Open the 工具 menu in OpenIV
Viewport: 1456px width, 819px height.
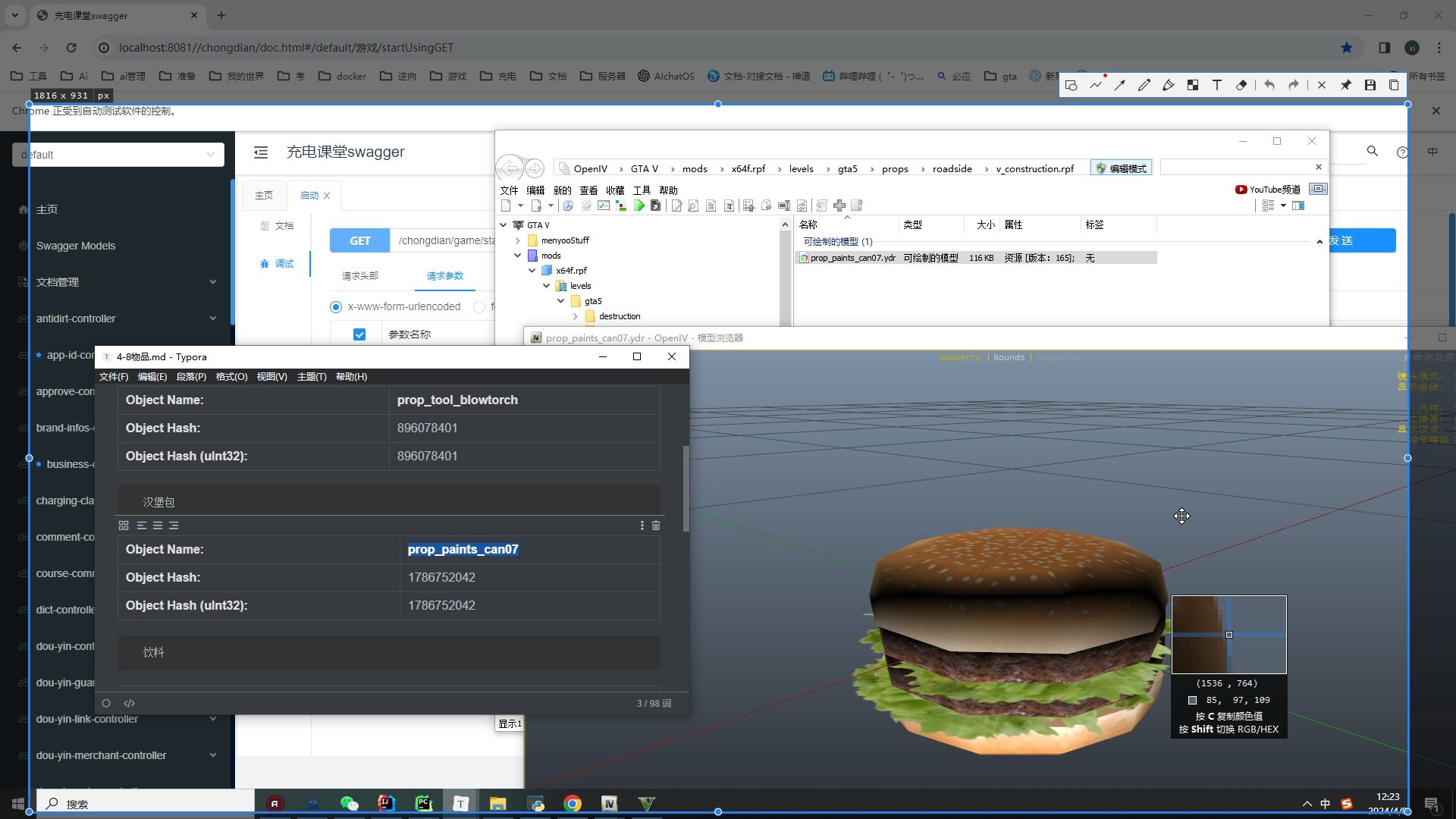[x=642, y=190]
